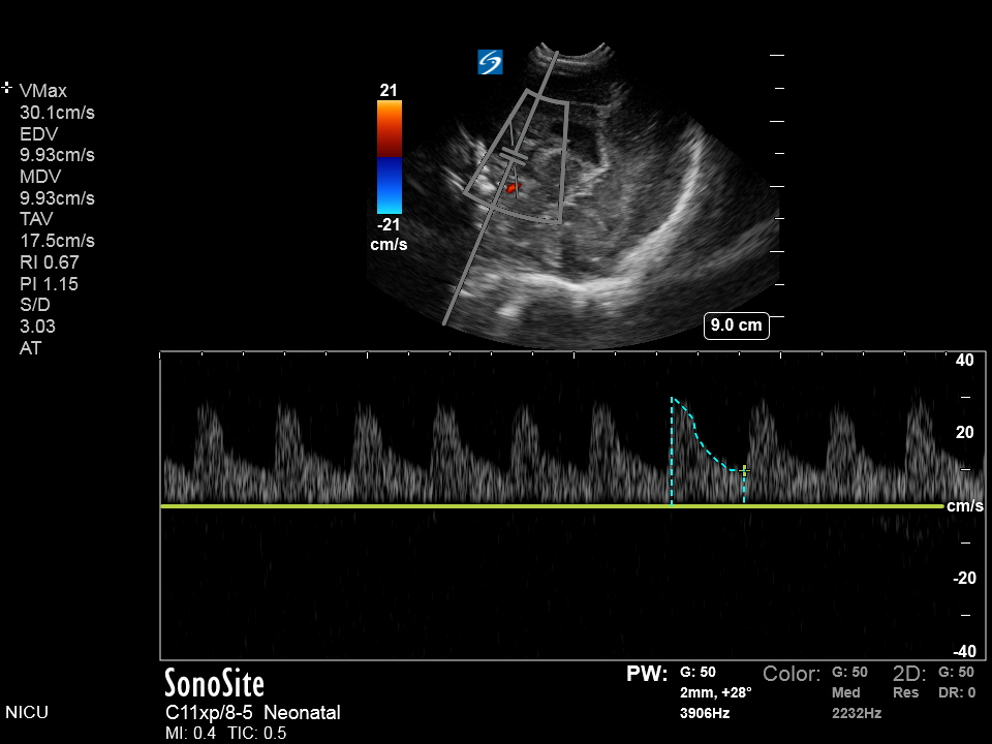Click the PI 1.15 measurement
Image resolution: width=992 pixels, height=744 pixels.
[49, 284]
